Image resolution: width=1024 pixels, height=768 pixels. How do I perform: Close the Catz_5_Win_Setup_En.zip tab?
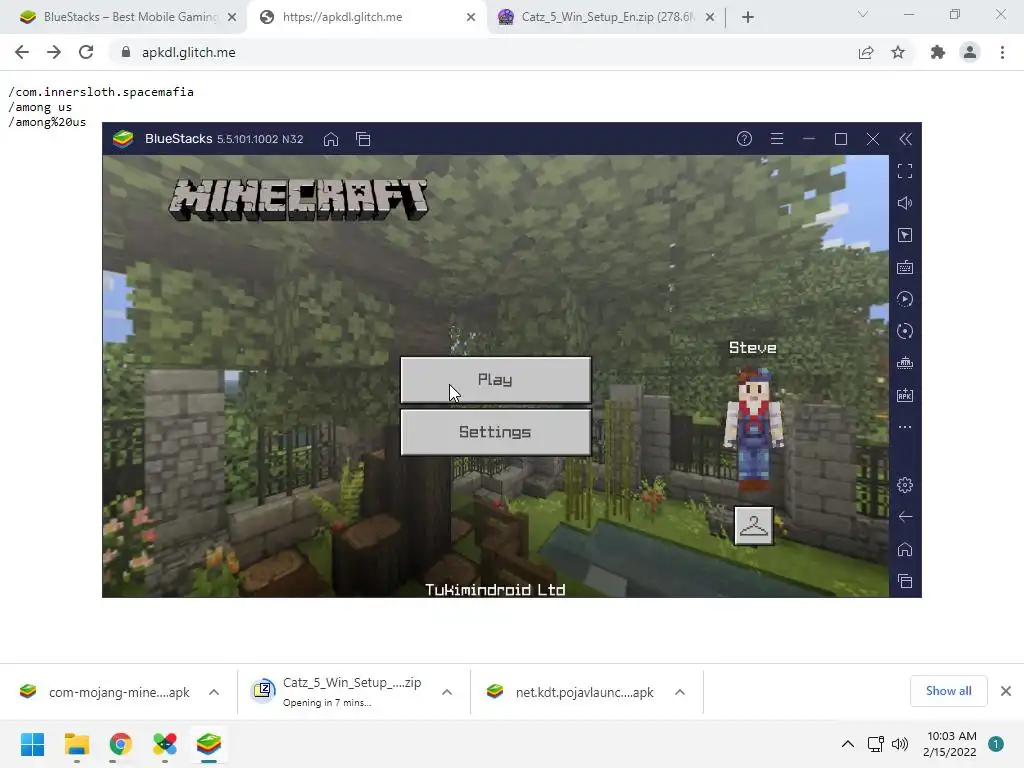coord(710,17)
